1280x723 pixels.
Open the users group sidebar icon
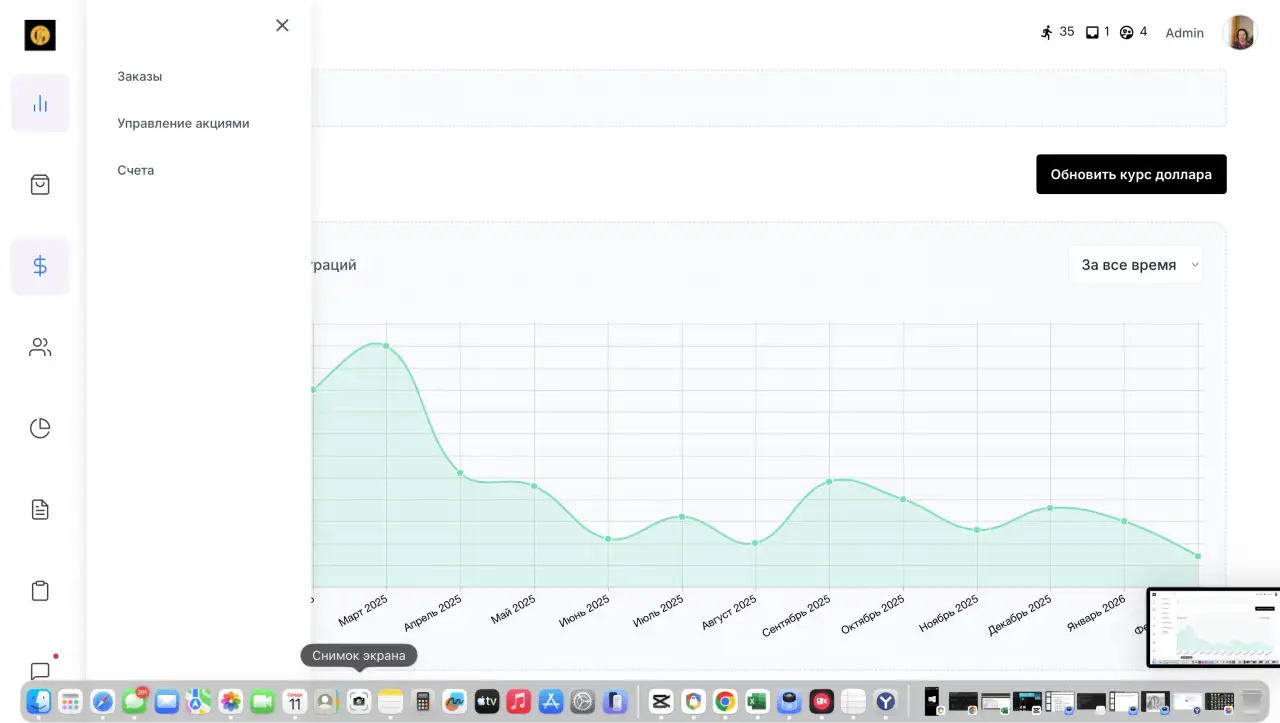(40, 347)
